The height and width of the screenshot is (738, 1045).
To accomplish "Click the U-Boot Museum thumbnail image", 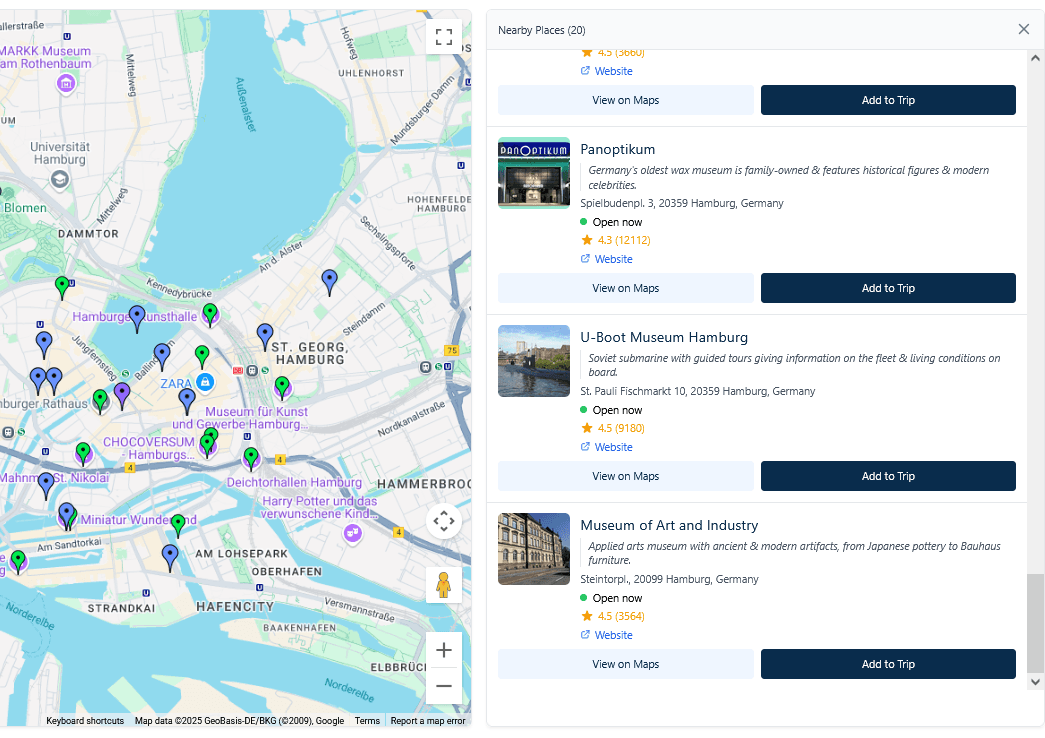I will [x=533, y=361].
